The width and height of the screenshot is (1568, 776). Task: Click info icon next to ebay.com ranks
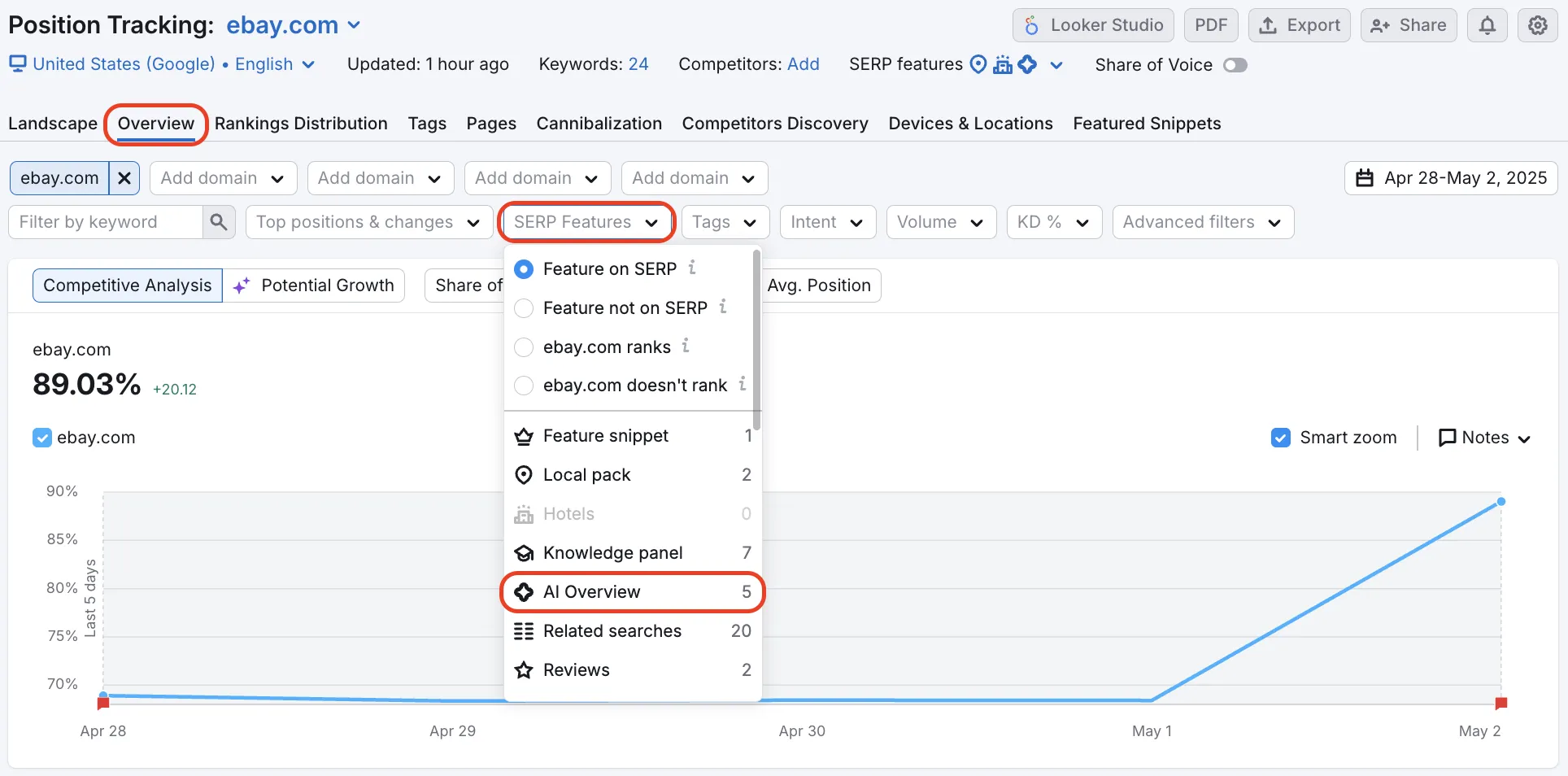(x=686, y=346)
